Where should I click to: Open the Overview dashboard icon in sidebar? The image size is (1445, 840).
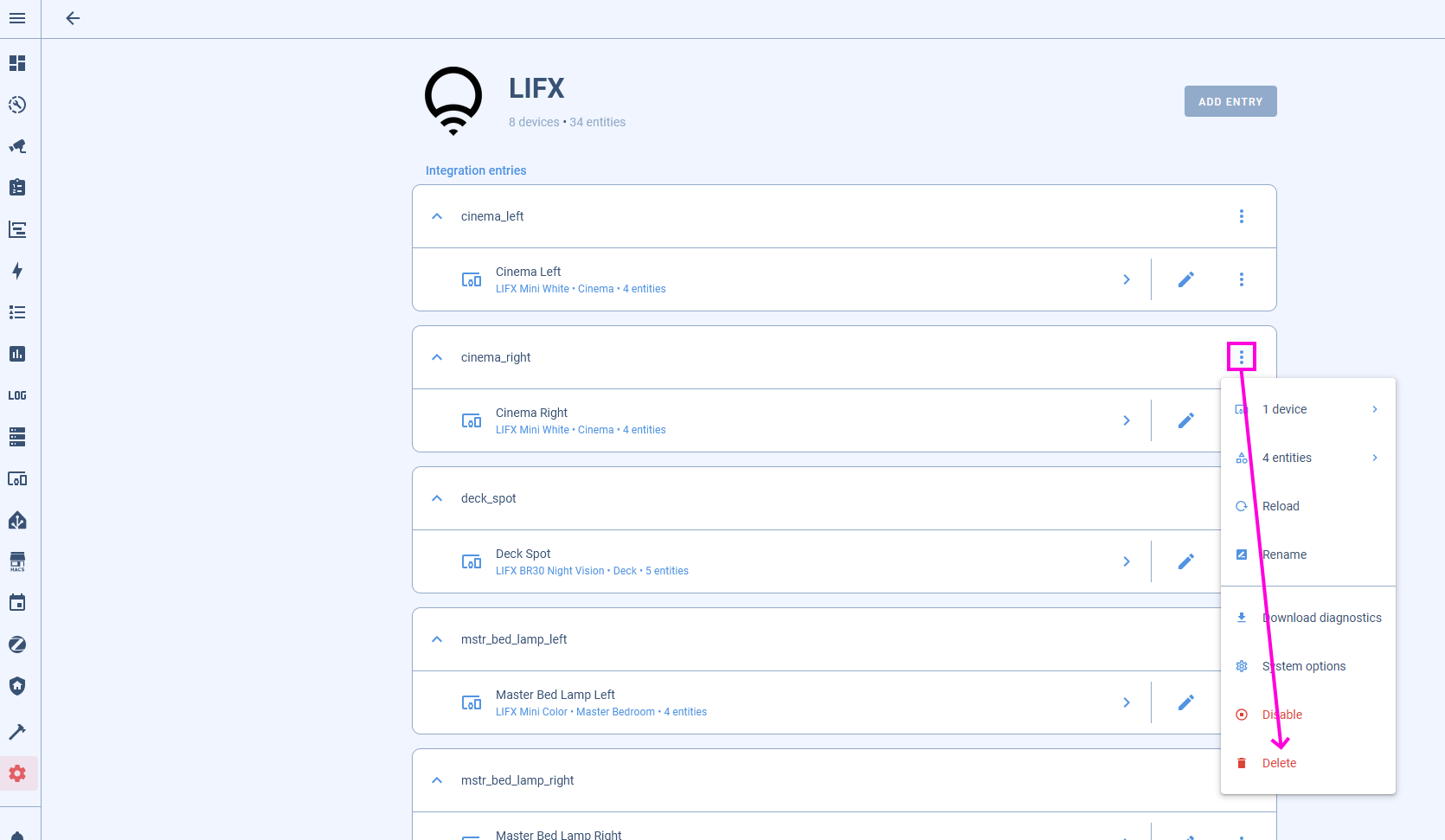[17, 63]
